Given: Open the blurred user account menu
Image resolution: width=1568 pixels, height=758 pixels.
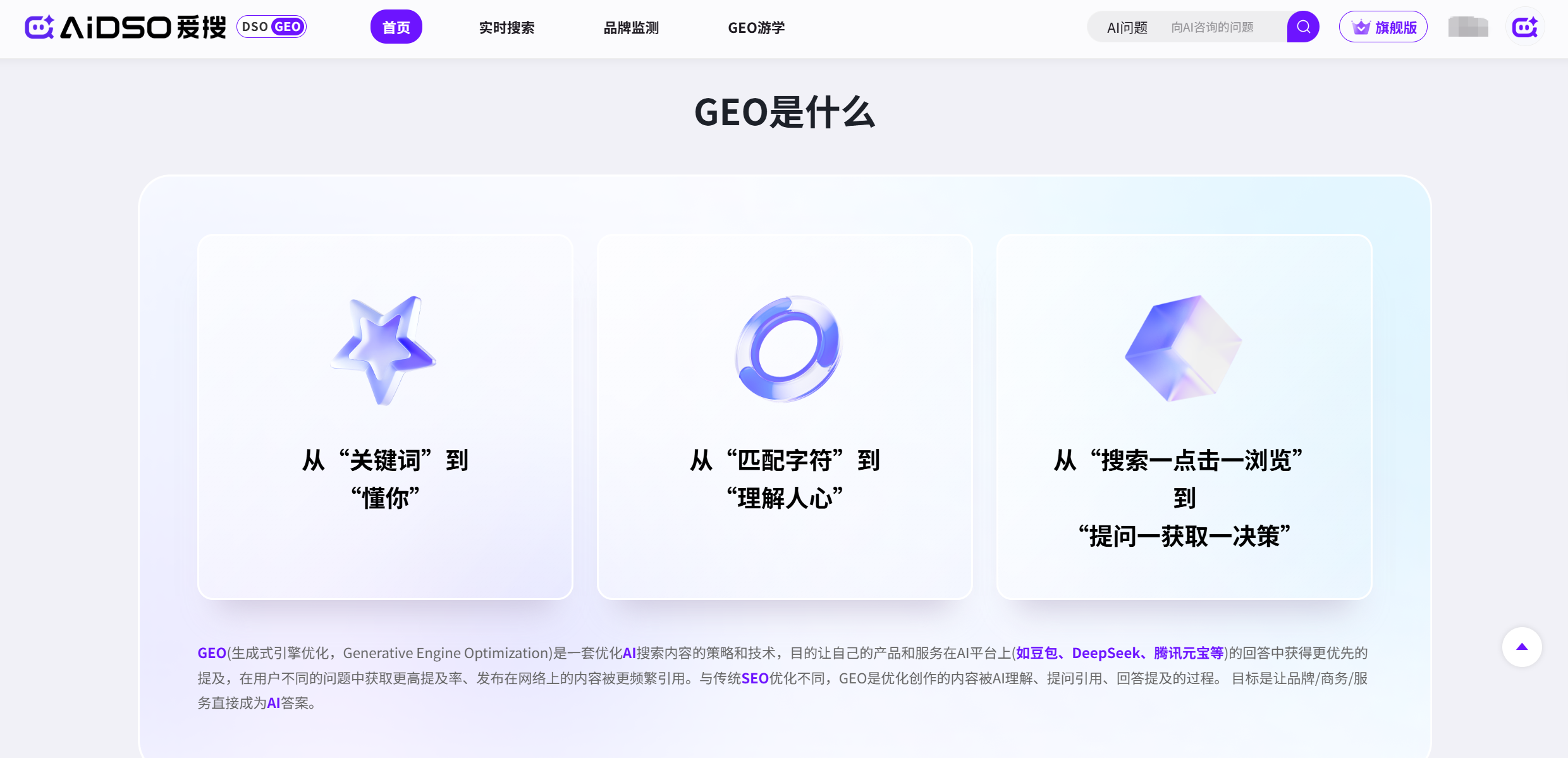Looking at the screenshot, I should (x=1467, y=27).
